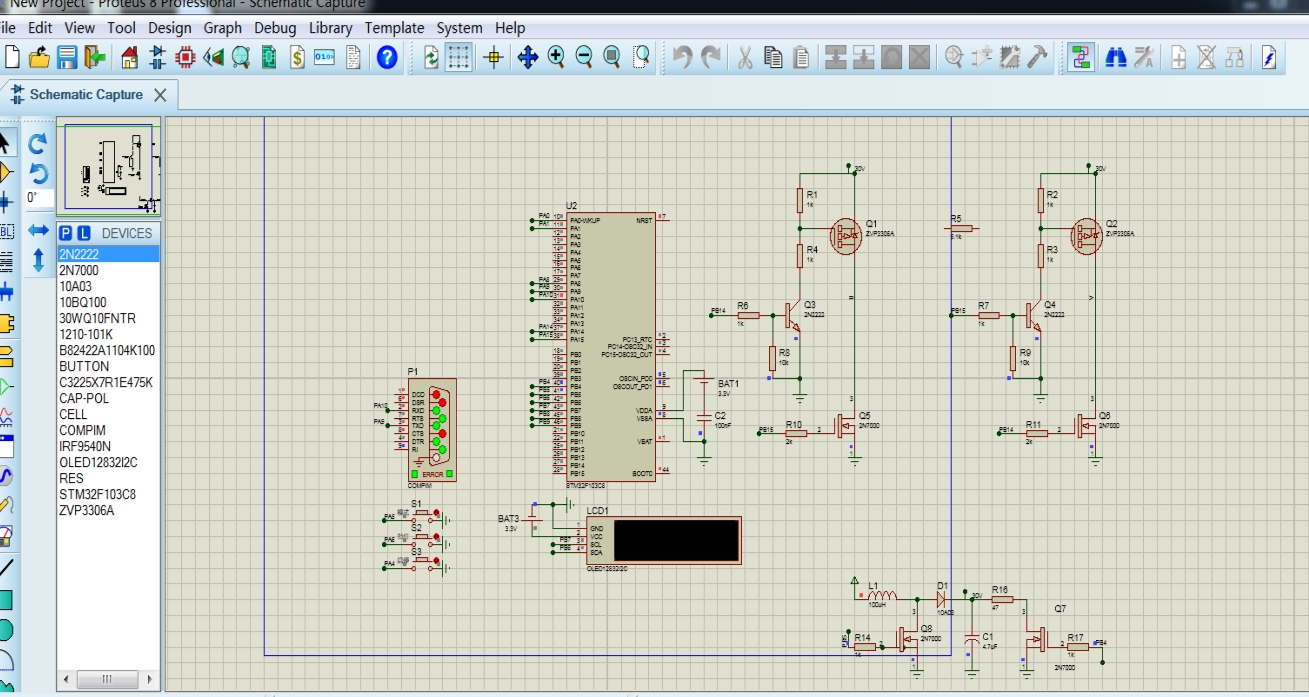Select 2N7000 in the devices list

[x=108, y=270]
